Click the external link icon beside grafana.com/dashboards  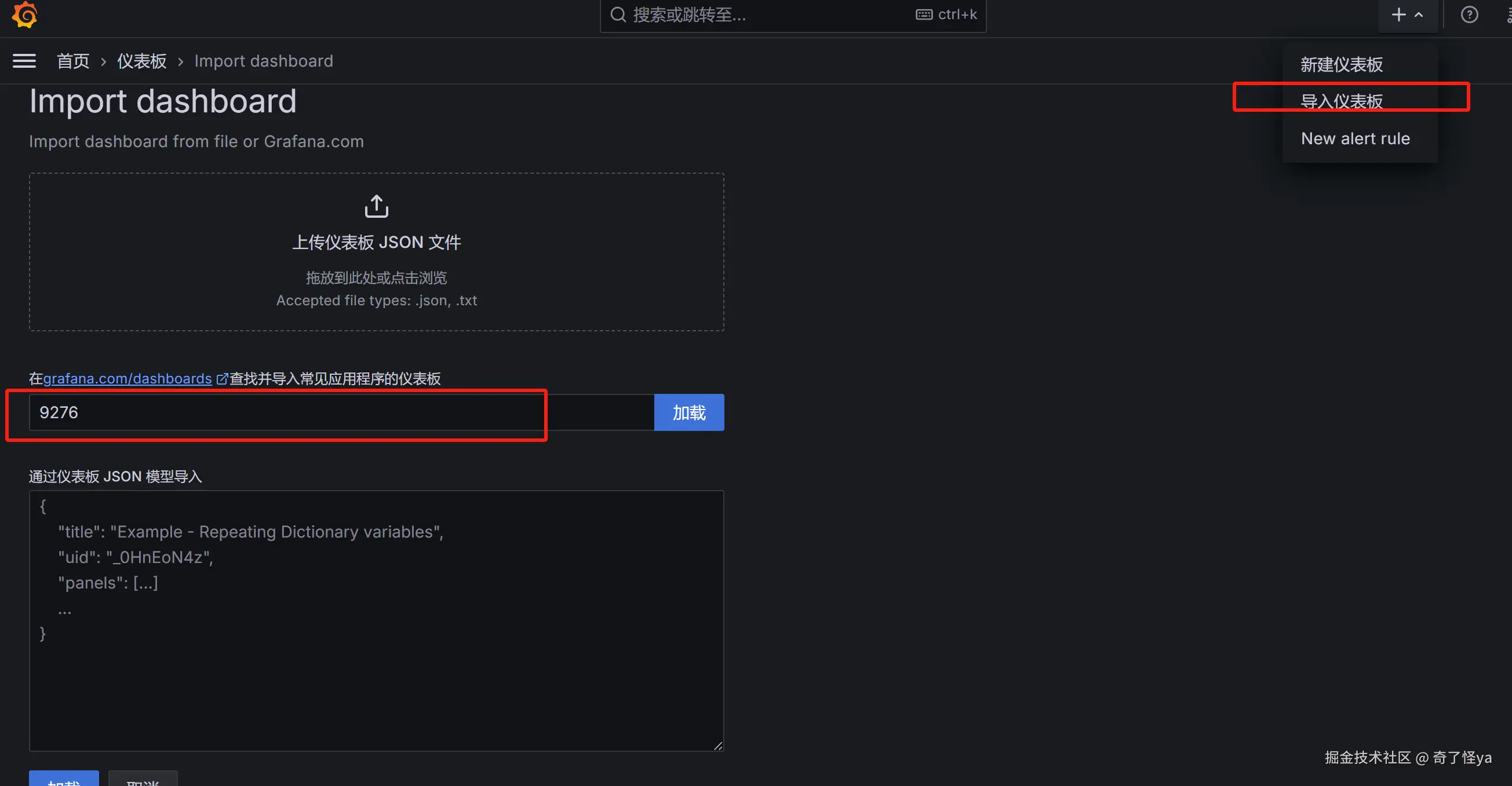pos(222,379)
